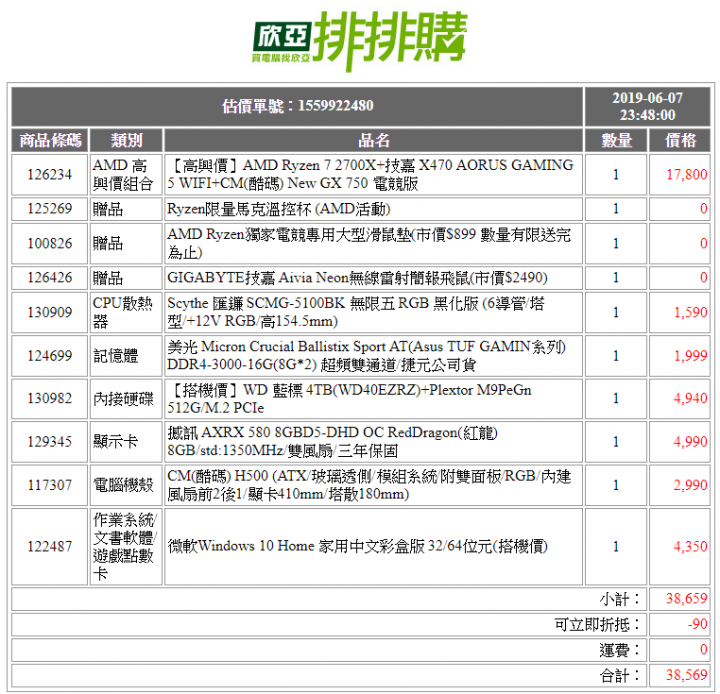Viewport: 720px width, 694px height.
Task: Click the 運費： label
Action: (x=620, y=650)
